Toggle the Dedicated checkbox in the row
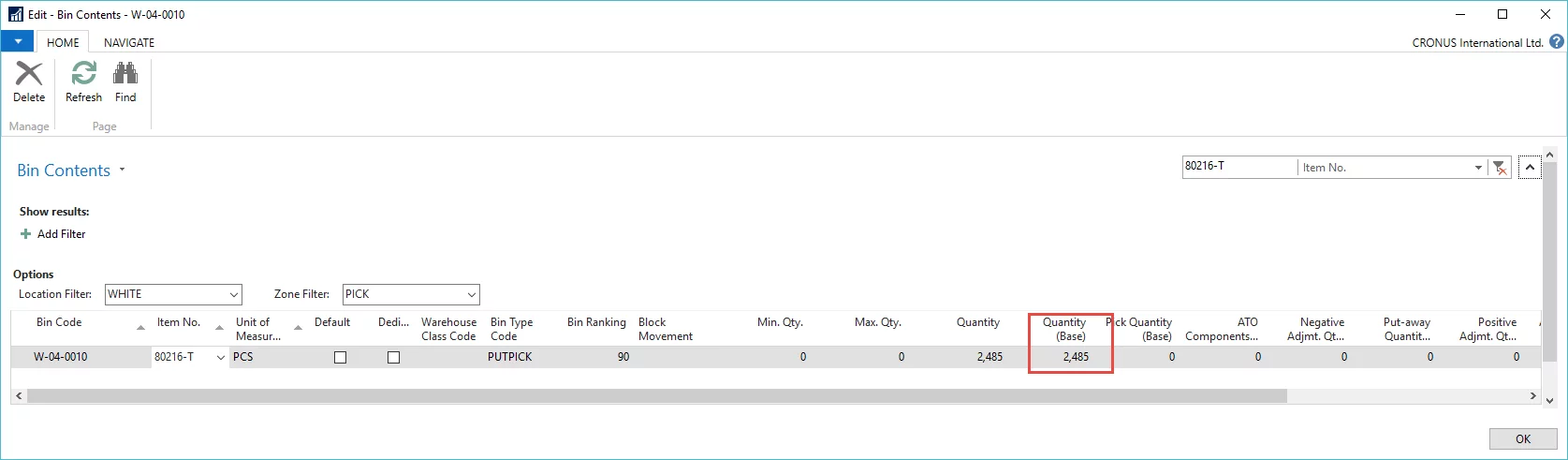Screen dimensions: 1568x460 point(393,357)
